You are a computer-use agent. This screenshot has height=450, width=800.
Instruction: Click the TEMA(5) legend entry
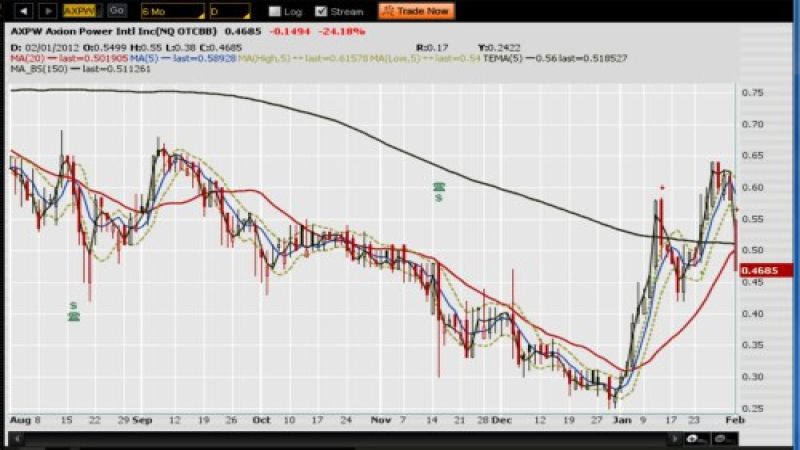555,58
